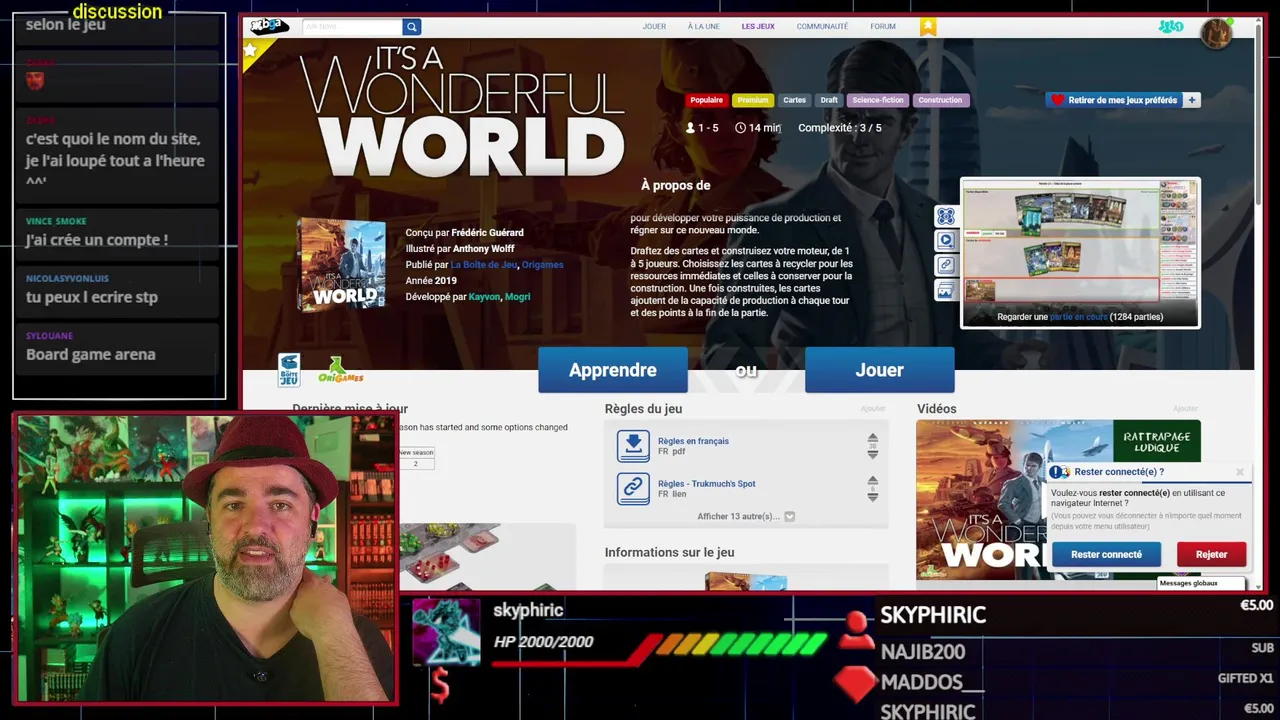Open Origames publisher link
The image size is (1280, 720).
(543, 265)
